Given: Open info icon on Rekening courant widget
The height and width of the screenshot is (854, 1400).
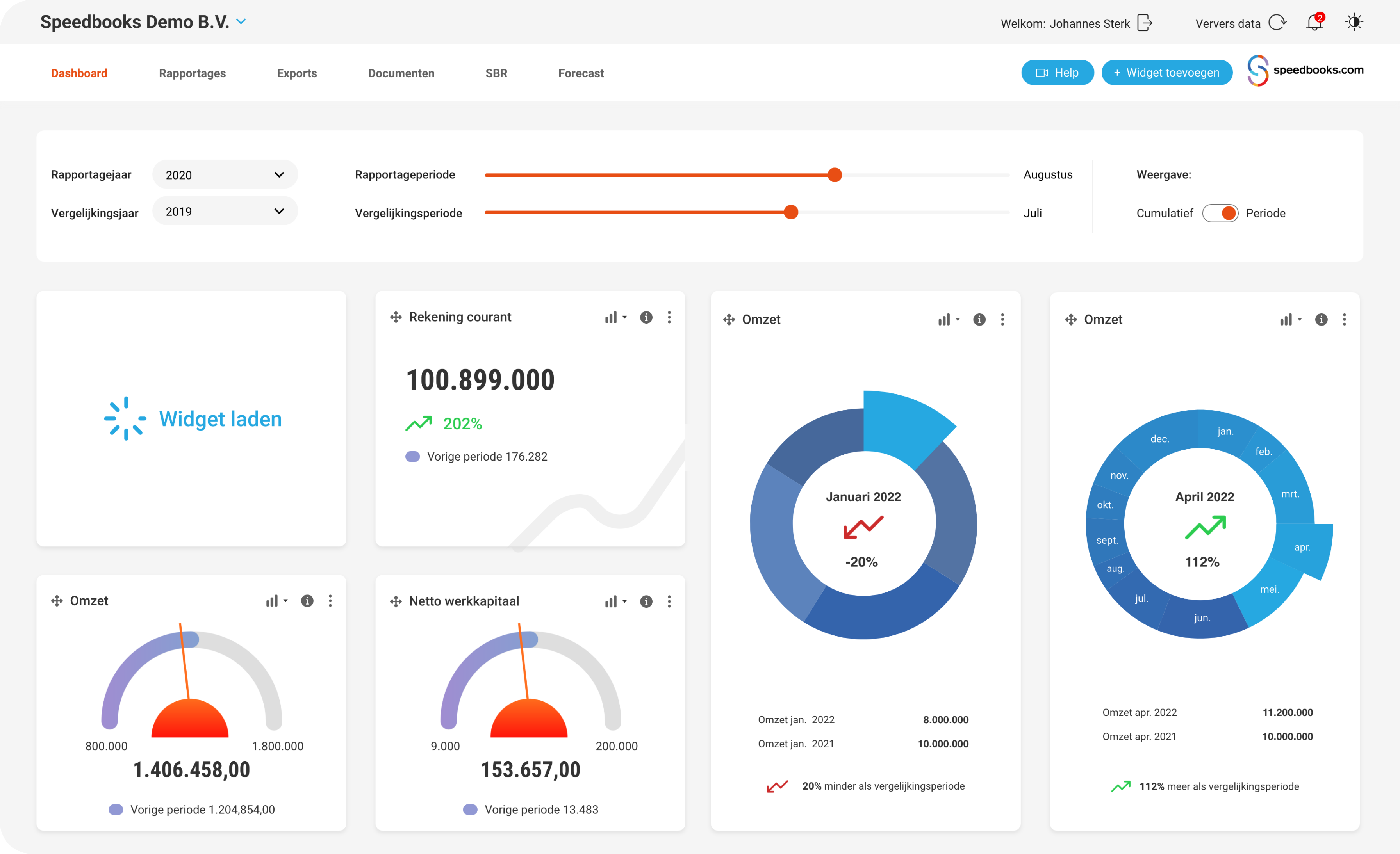Looking at the screenshot, I should pos(646,317).
